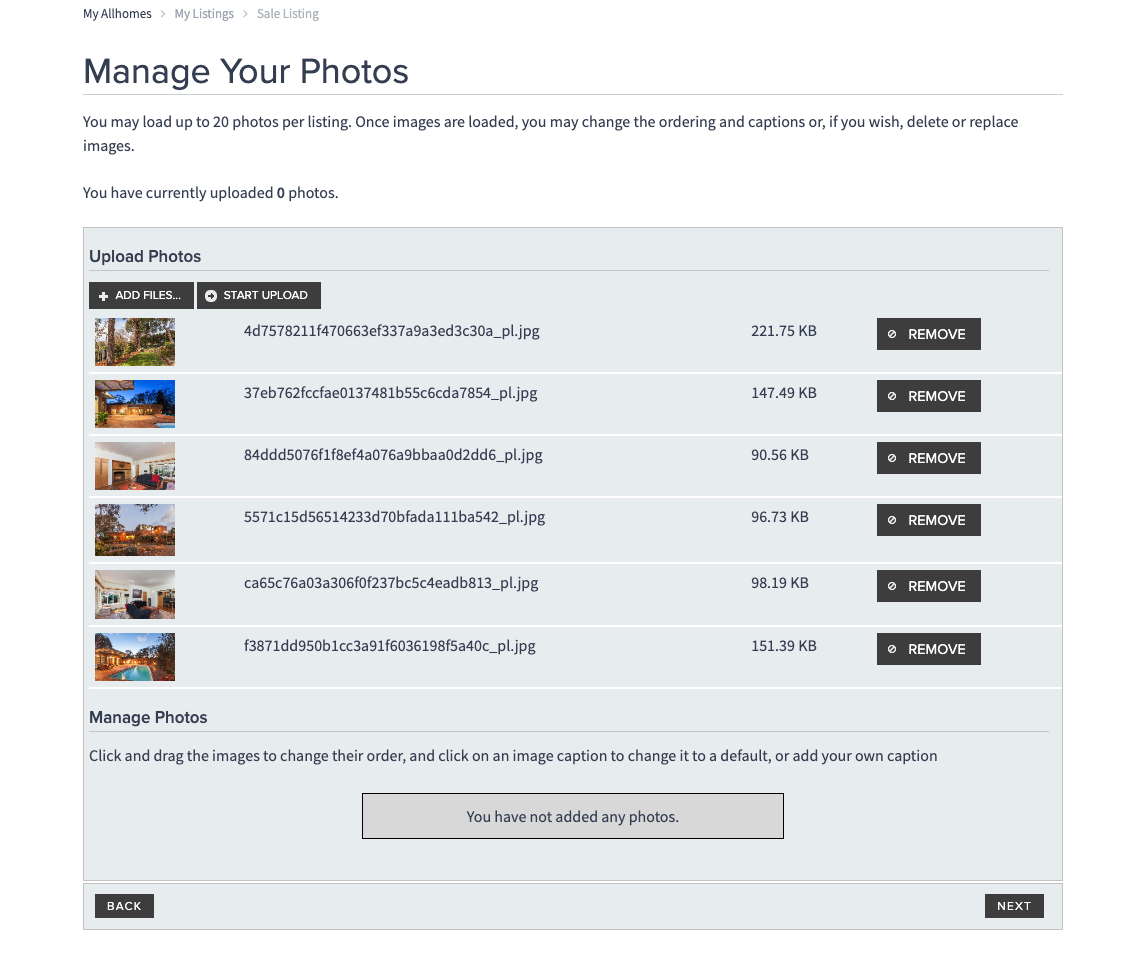The height and width of the screenshot is (965, 1146).
Task: Remove the ca65c76a03a306f0 photo file
Action: coord(928,586)
